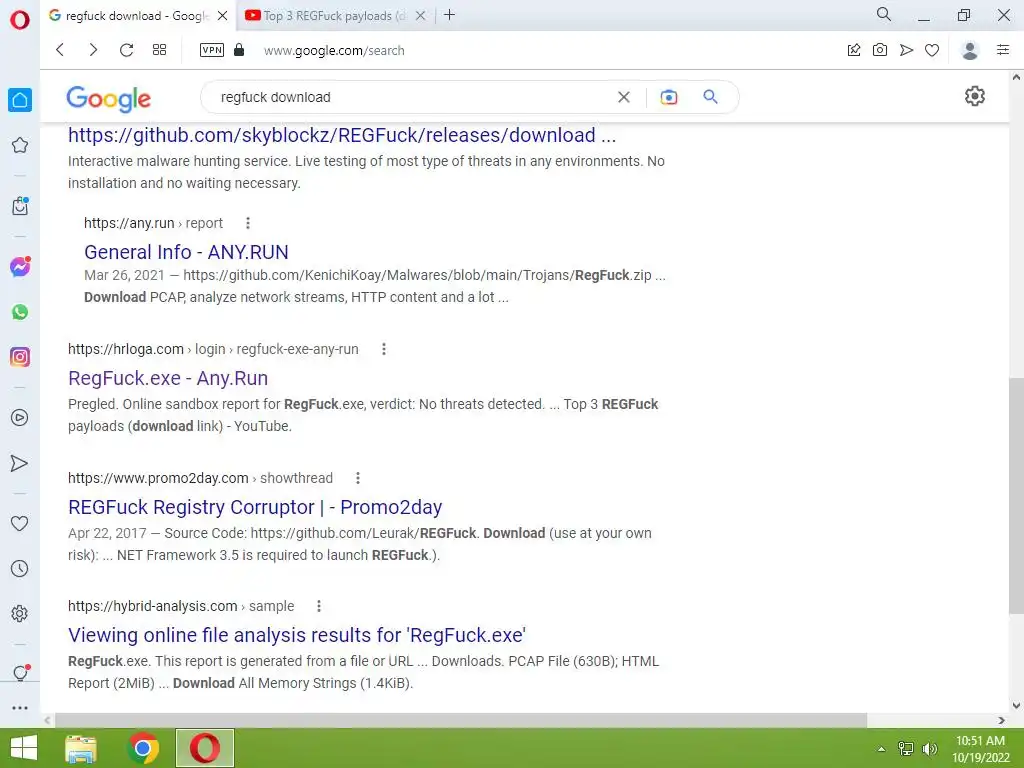Go forward to next page
The height and width of the screenshot is (768, 1024).
(93, 50)
